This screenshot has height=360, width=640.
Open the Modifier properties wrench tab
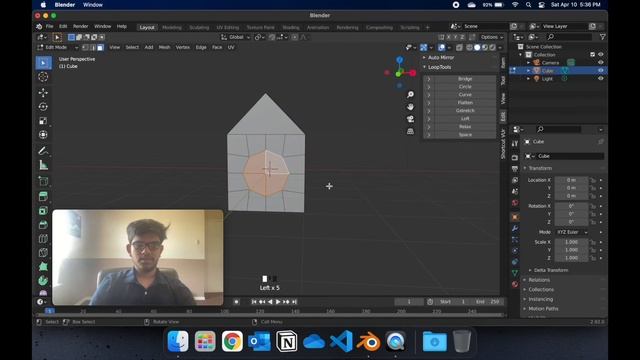click(x=515, y=228)
